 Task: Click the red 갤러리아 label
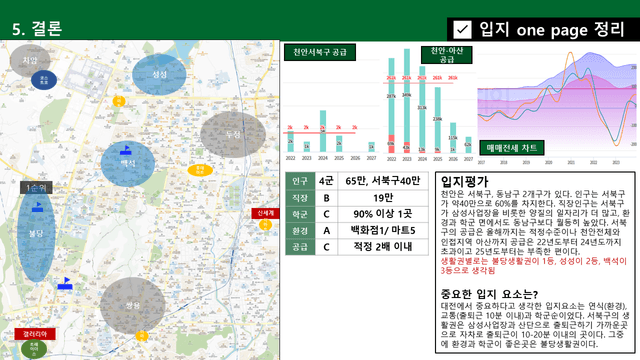click(x=35, y=334)
